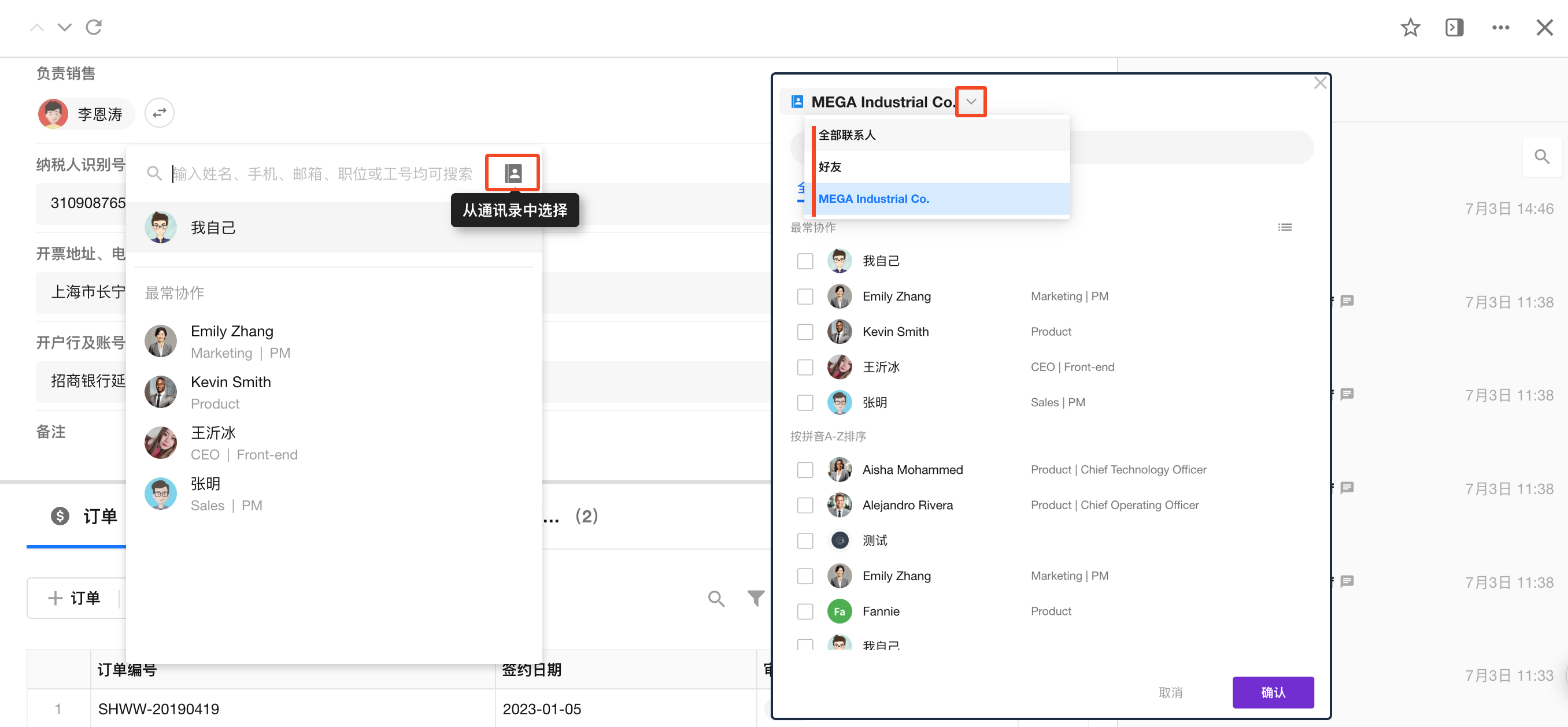Viewport: 1568px width, 727px height.
Task: Click the refresh icon in top bar
Action: pyautogui.click(x=94, y=27)
